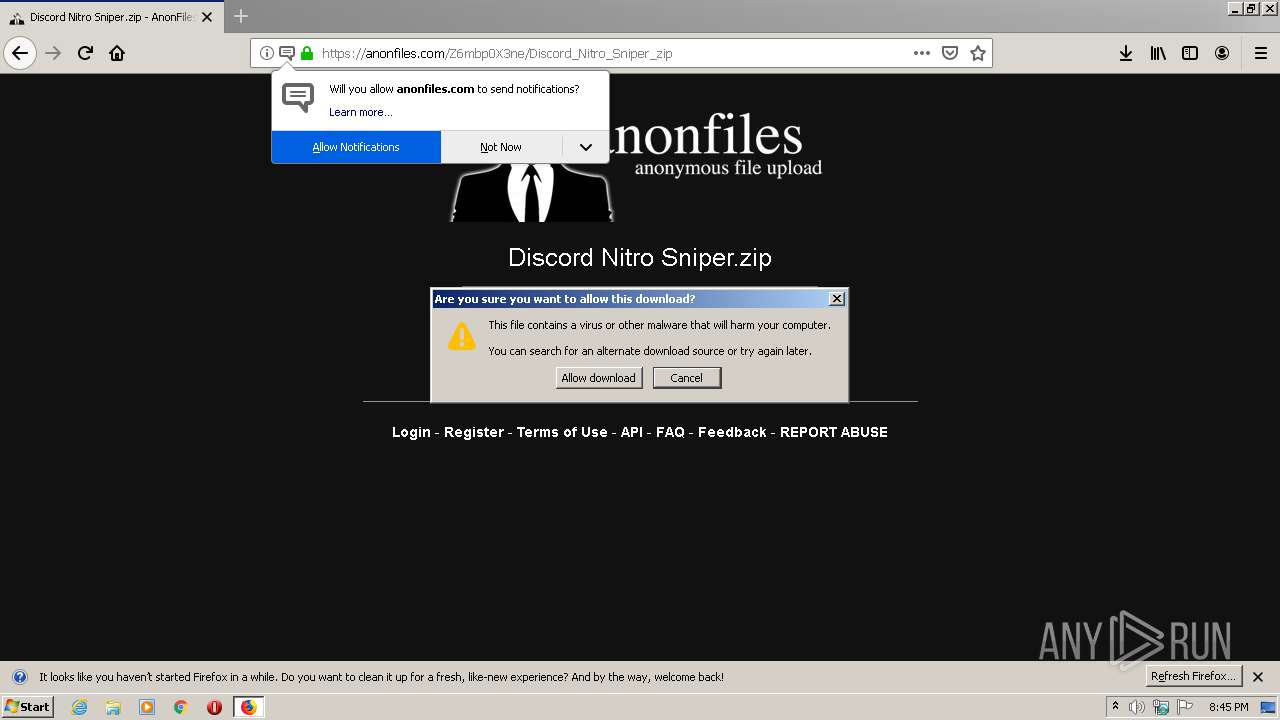Click Allow download in the warning dialog
1280x720 pixels.
tap(599, 378)
